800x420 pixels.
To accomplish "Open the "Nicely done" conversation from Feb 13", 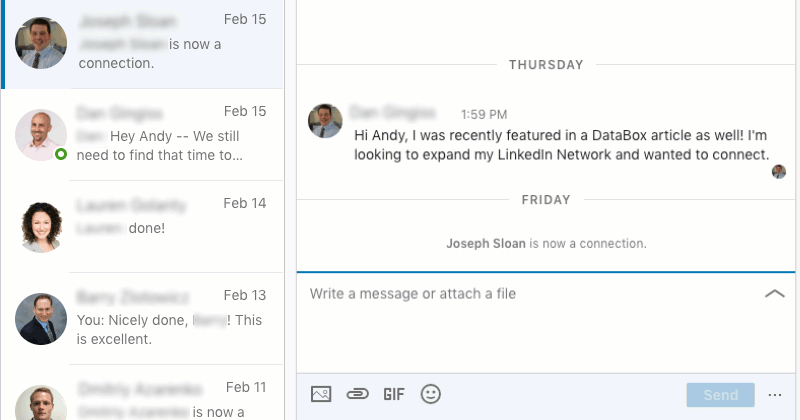I will coord(143,318).
